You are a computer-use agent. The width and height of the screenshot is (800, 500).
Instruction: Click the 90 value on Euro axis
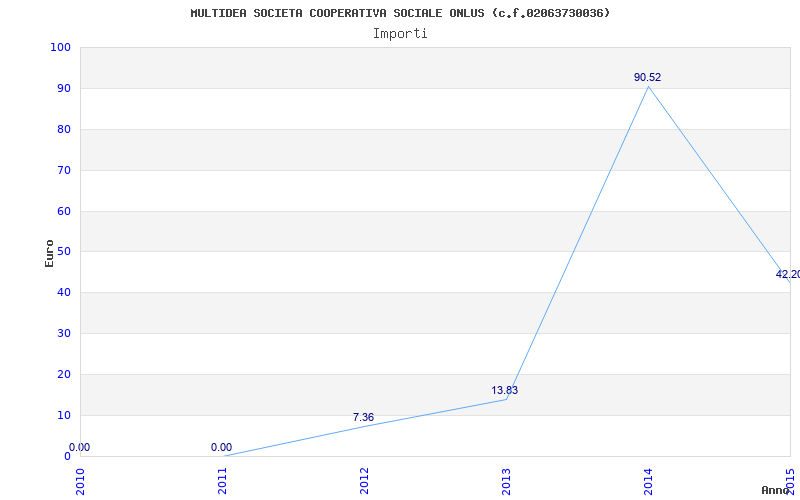pos(64,88)
